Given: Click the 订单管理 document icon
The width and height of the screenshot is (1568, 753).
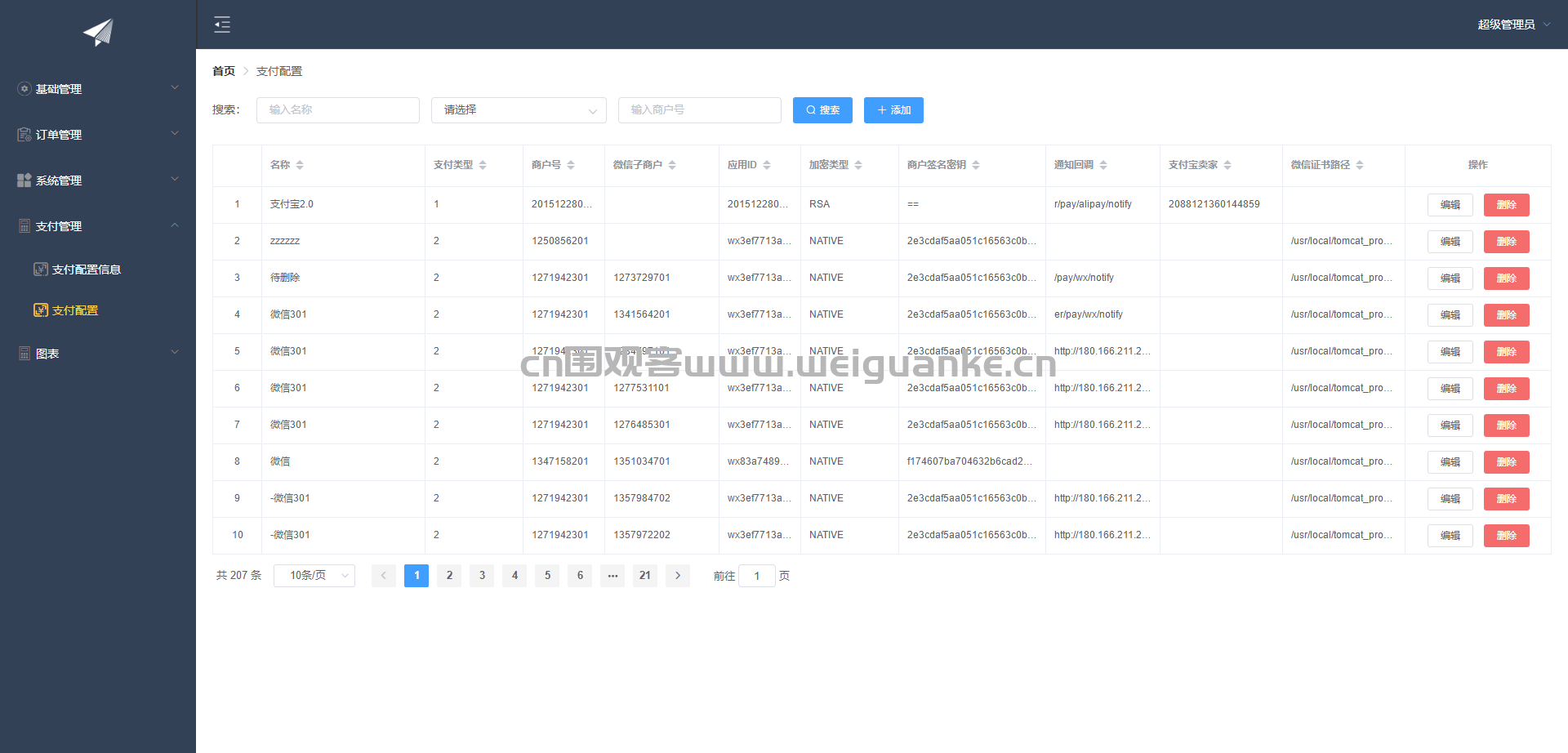Looking at the screenshot, I should pyautogui.click(x=24, y=135).
